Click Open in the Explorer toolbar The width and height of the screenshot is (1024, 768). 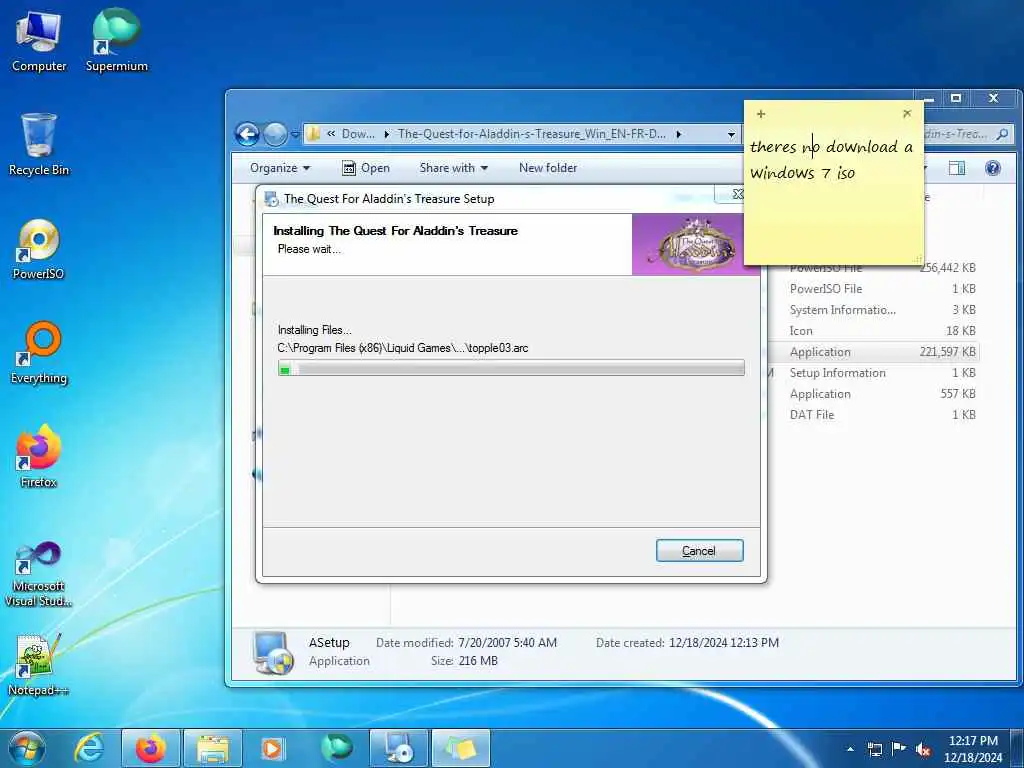(366, 168)
